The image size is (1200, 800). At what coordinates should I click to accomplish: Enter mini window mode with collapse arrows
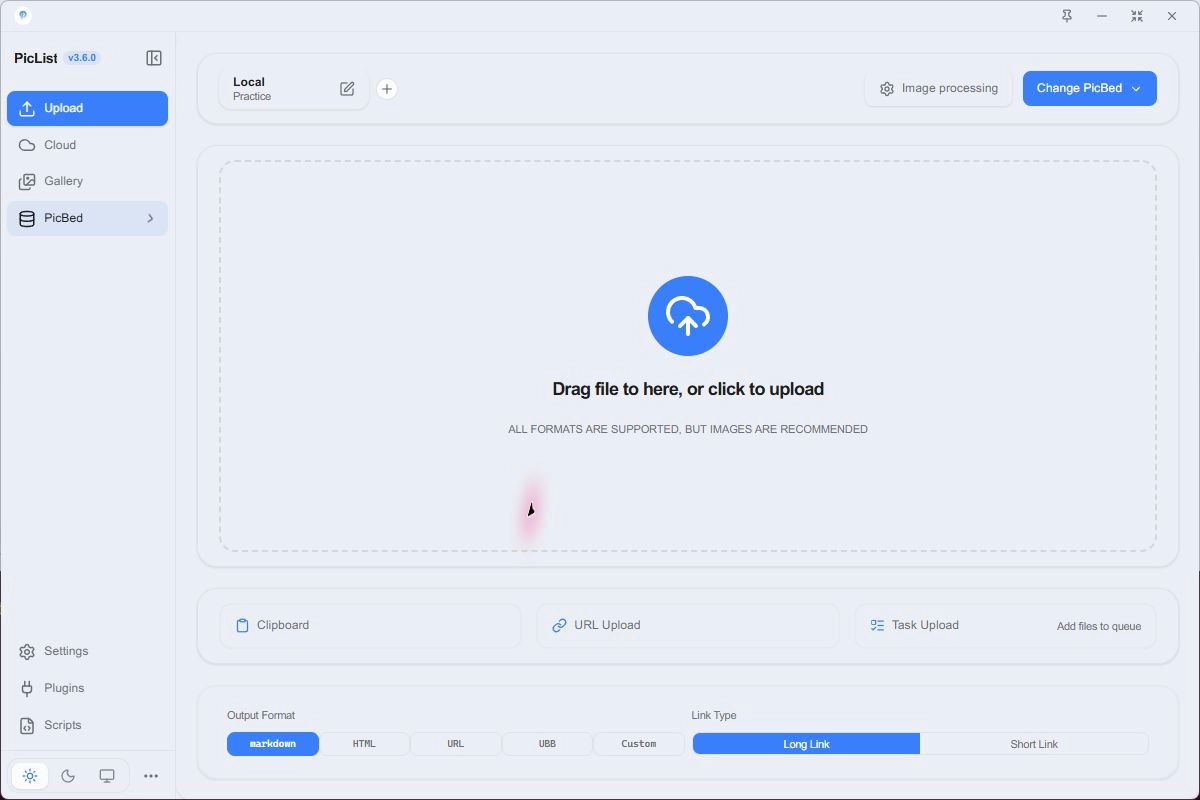point(1137,16)
